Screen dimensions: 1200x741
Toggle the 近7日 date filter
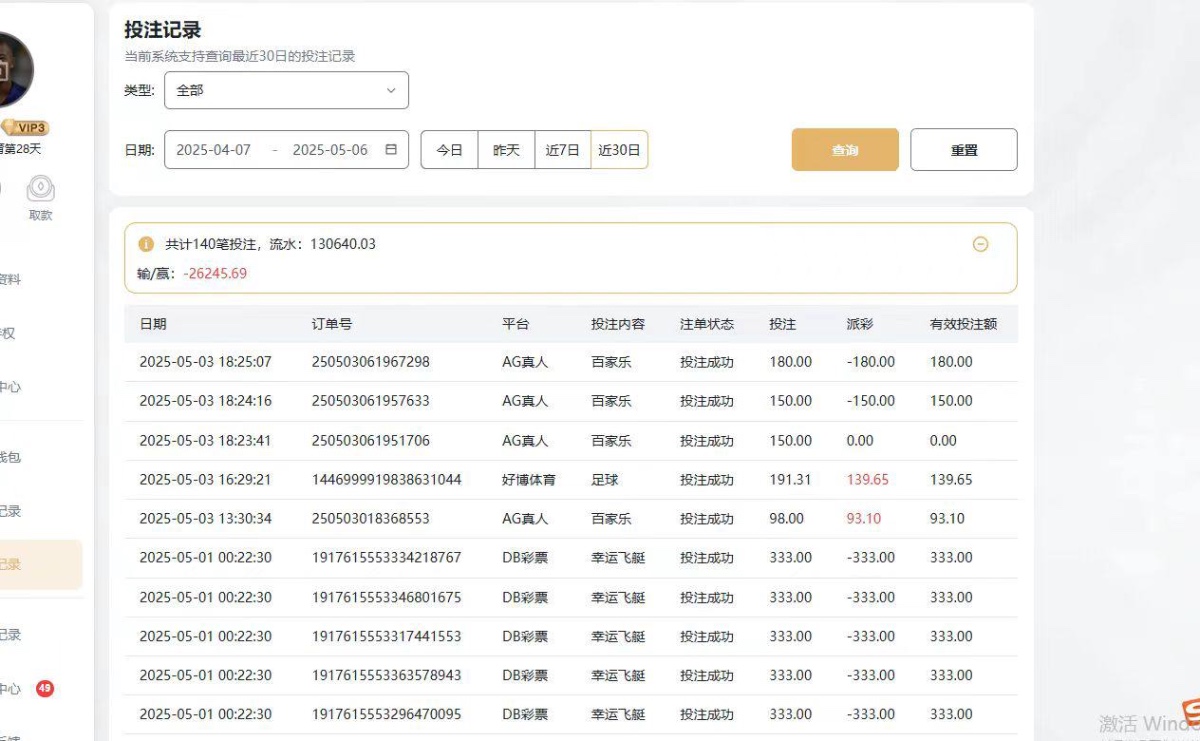(562, 149)
